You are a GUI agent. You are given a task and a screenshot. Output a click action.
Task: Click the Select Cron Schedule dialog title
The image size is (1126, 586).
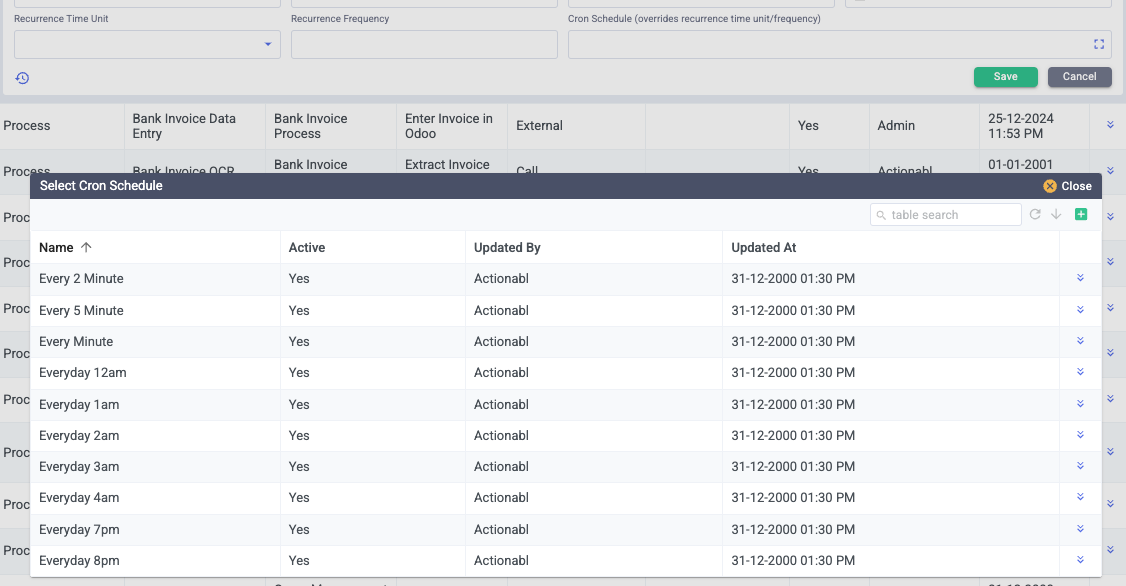pyautogui.click(x=101, y=185)
